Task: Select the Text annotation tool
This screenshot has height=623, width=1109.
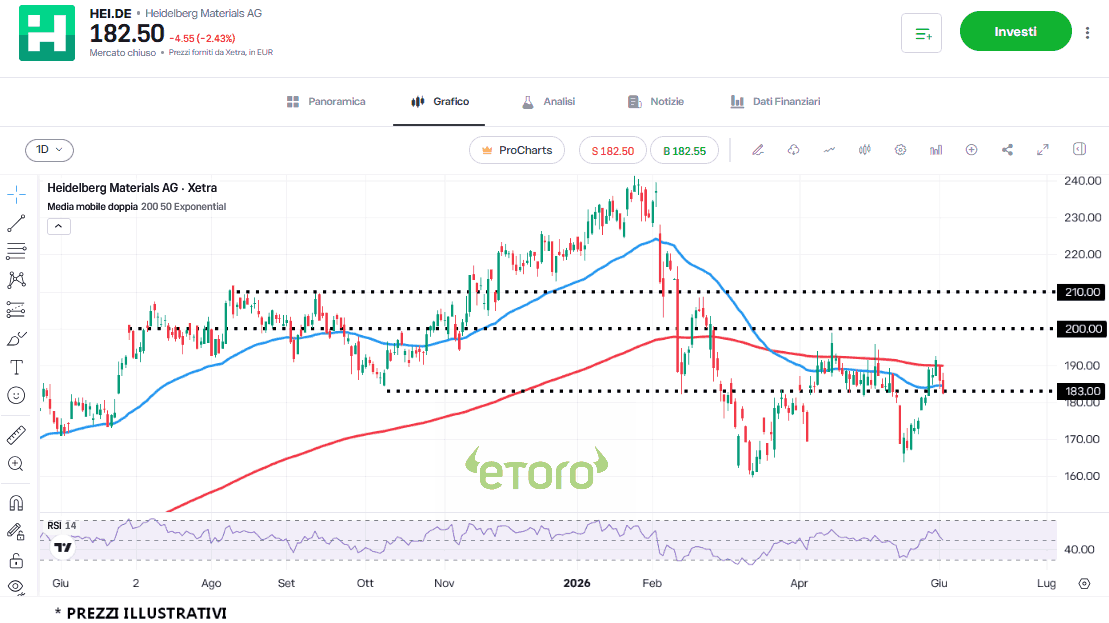Action: [16, 367]
